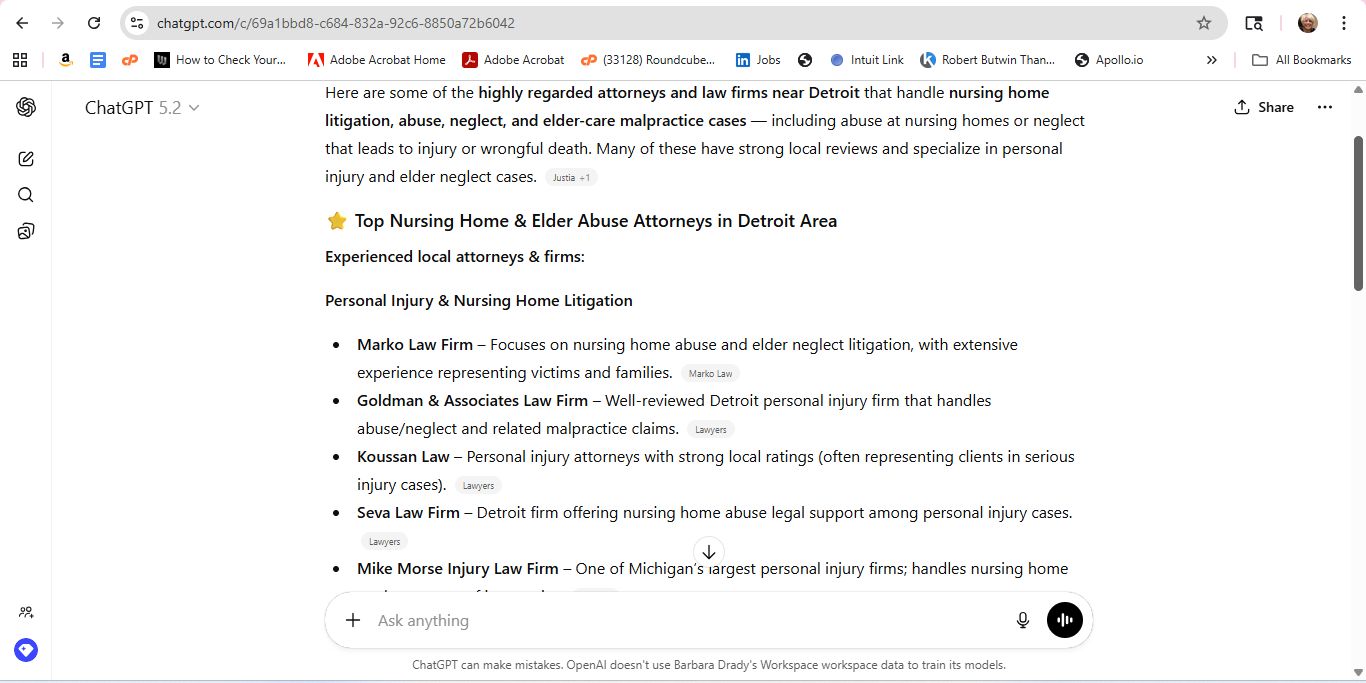Open the cPanel bookmark icon

tap(130, 60)
